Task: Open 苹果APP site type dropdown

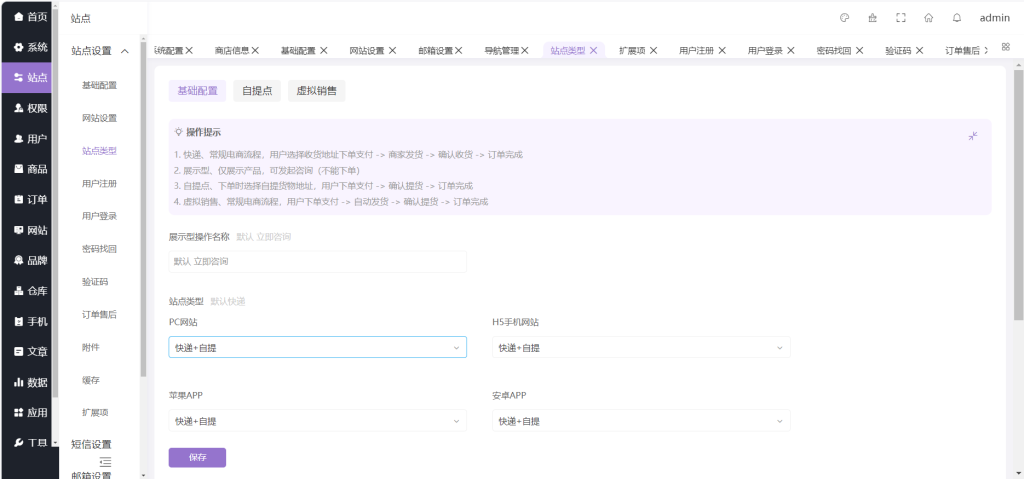Action: [x=317, y=420]
